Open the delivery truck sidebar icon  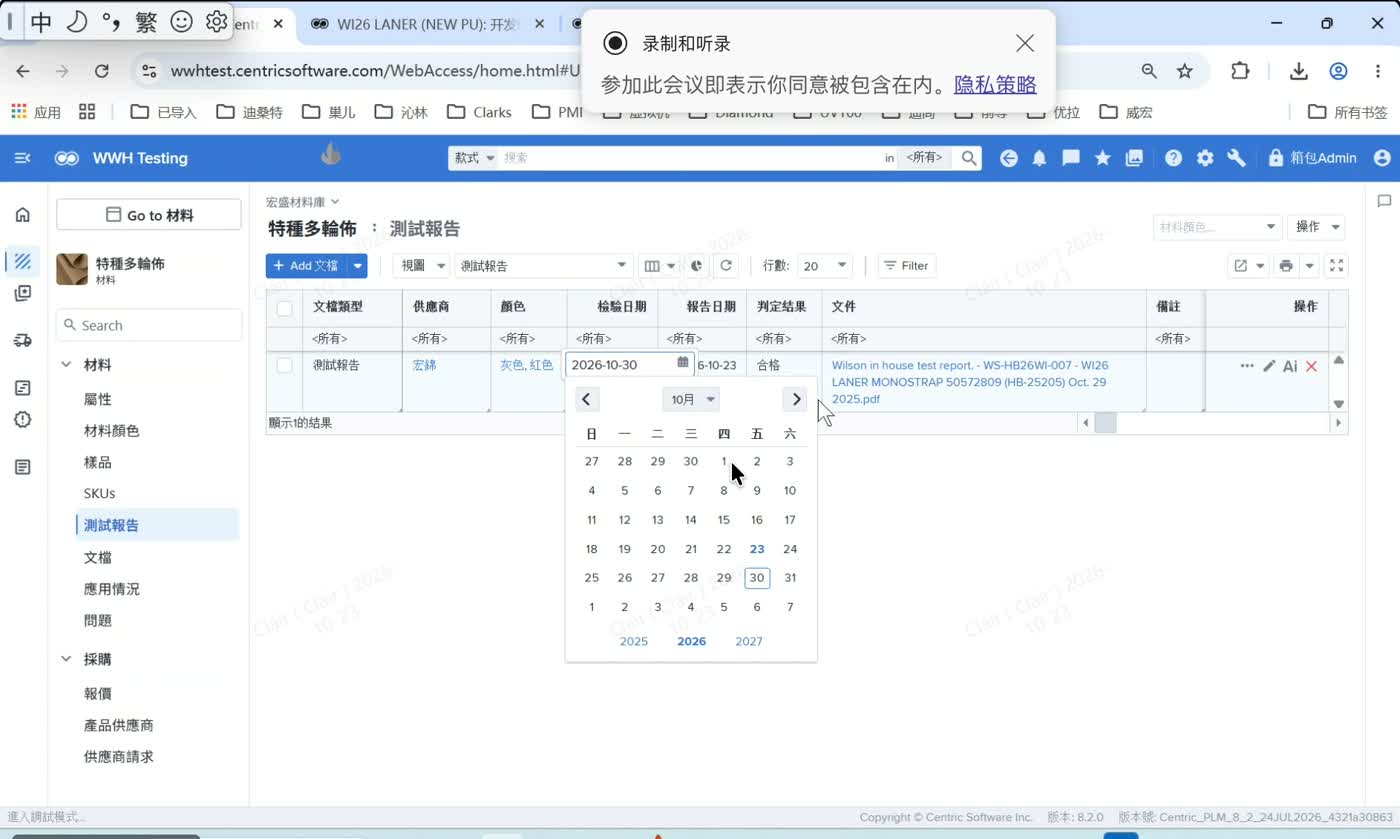tap(22, 340)
